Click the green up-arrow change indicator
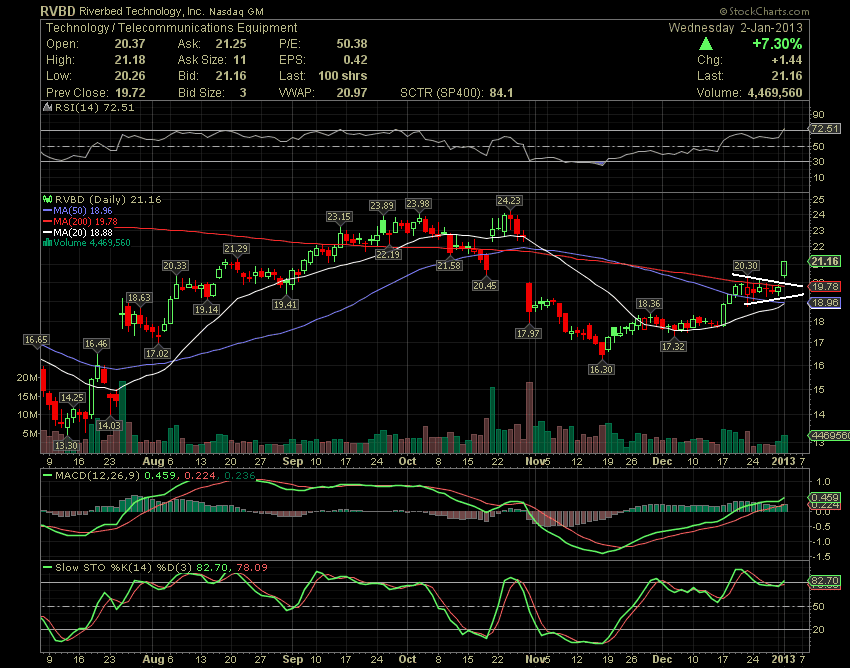Screen dimensions: 850x668 pos(706,44)
